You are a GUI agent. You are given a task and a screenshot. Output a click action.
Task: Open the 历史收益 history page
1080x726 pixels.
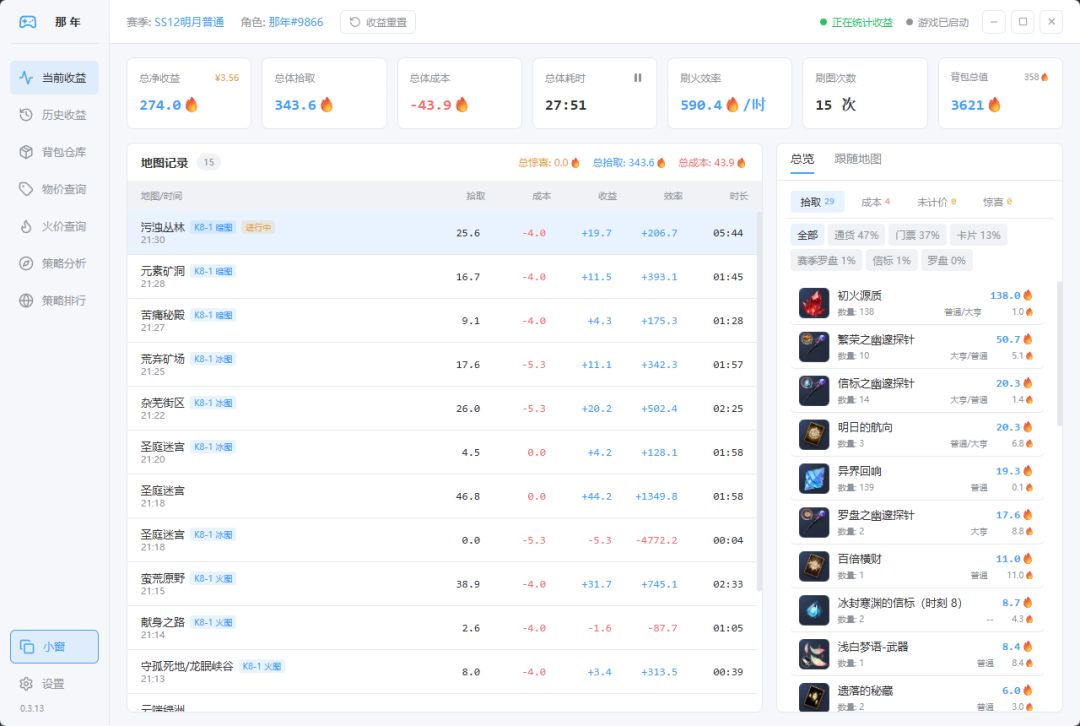coord(54,115)
